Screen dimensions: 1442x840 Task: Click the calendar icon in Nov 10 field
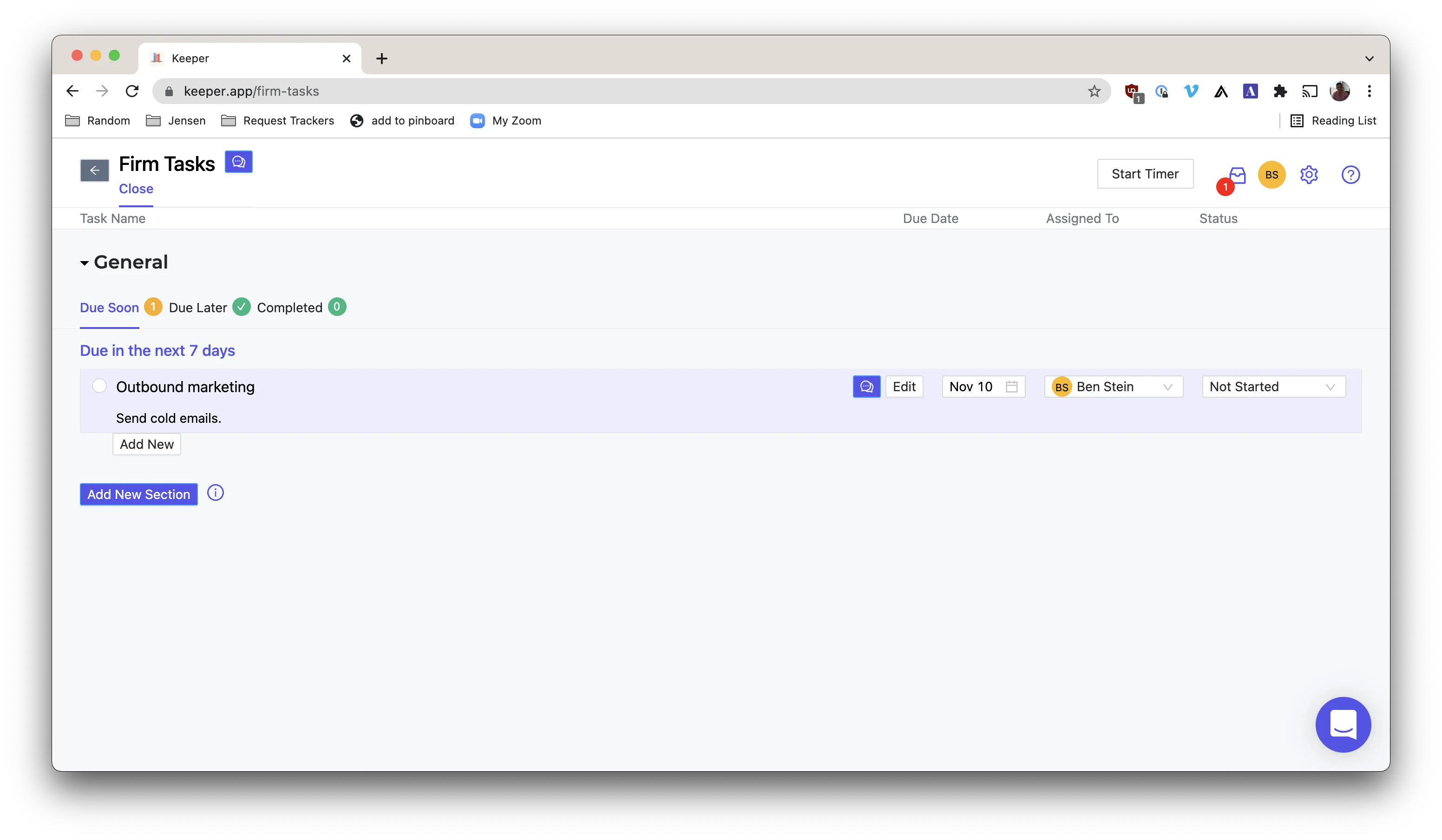[x=1011, y=387]
